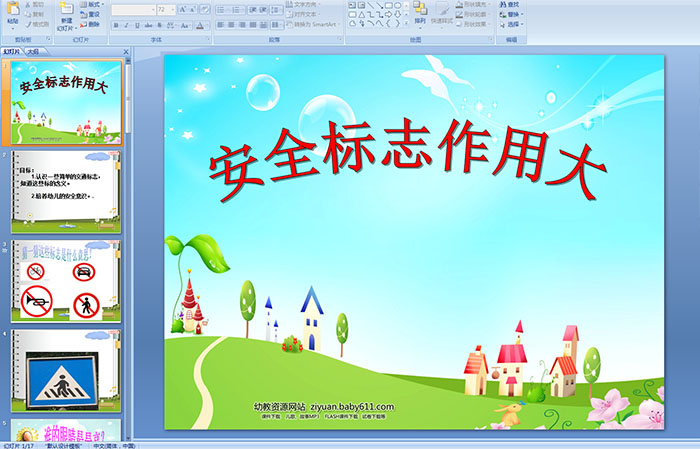The height and width of the screenshot is (449, 700).
Task: Click the Font Color A swatch
Action: point(200,26)
